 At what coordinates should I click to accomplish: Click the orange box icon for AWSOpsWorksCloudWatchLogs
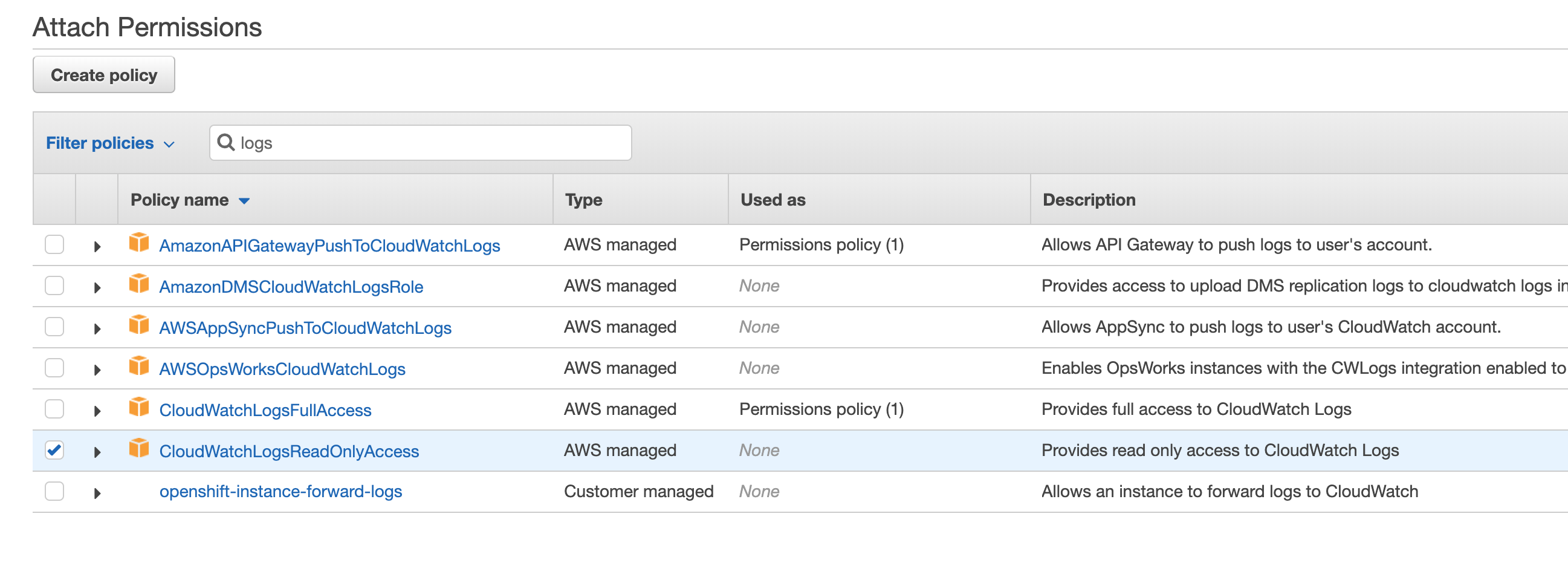139,365
